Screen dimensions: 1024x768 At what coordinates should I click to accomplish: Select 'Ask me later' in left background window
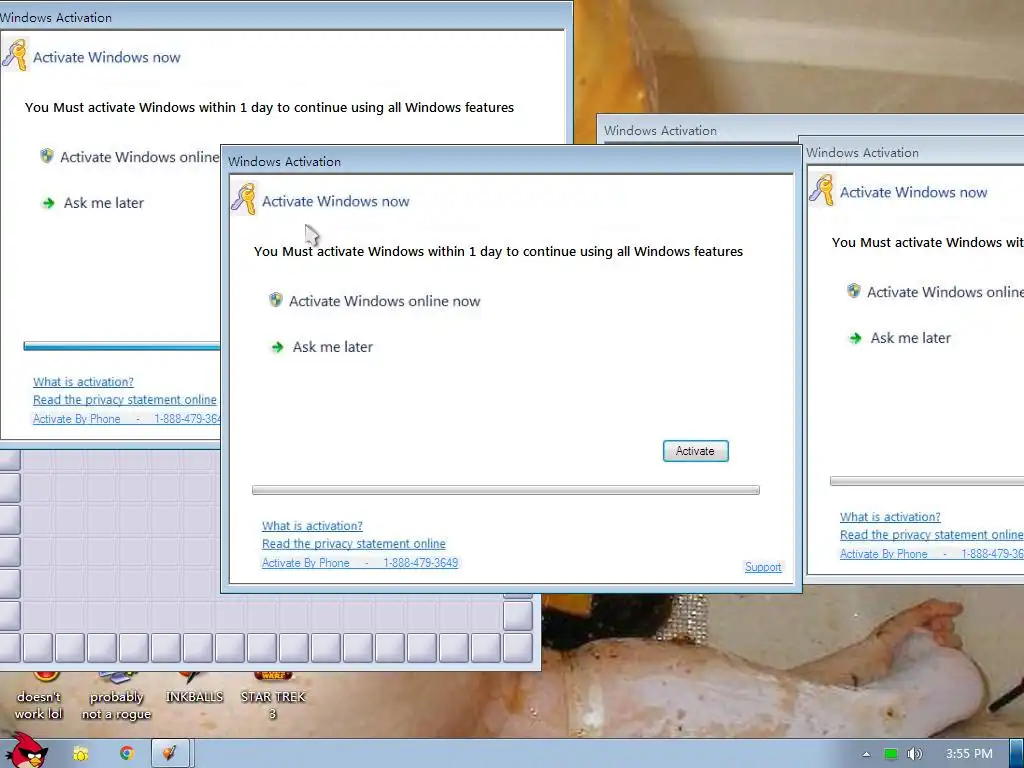[x=103, y=203]
